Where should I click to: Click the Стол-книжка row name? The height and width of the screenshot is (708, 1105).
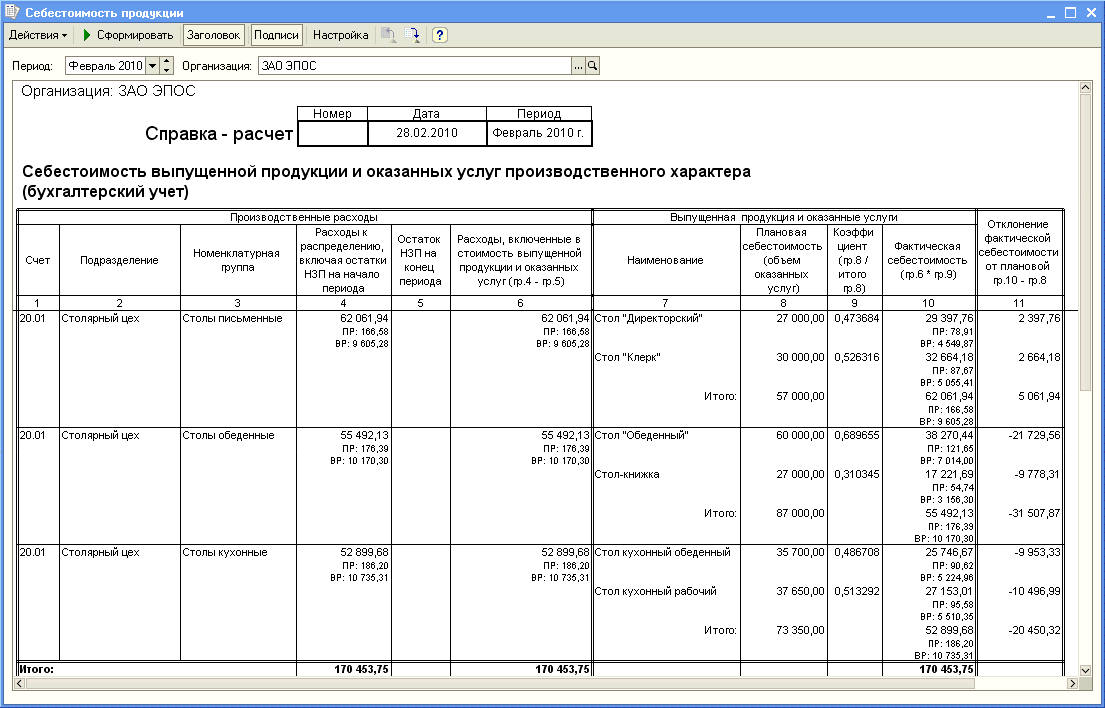click(x=627, y=474)
